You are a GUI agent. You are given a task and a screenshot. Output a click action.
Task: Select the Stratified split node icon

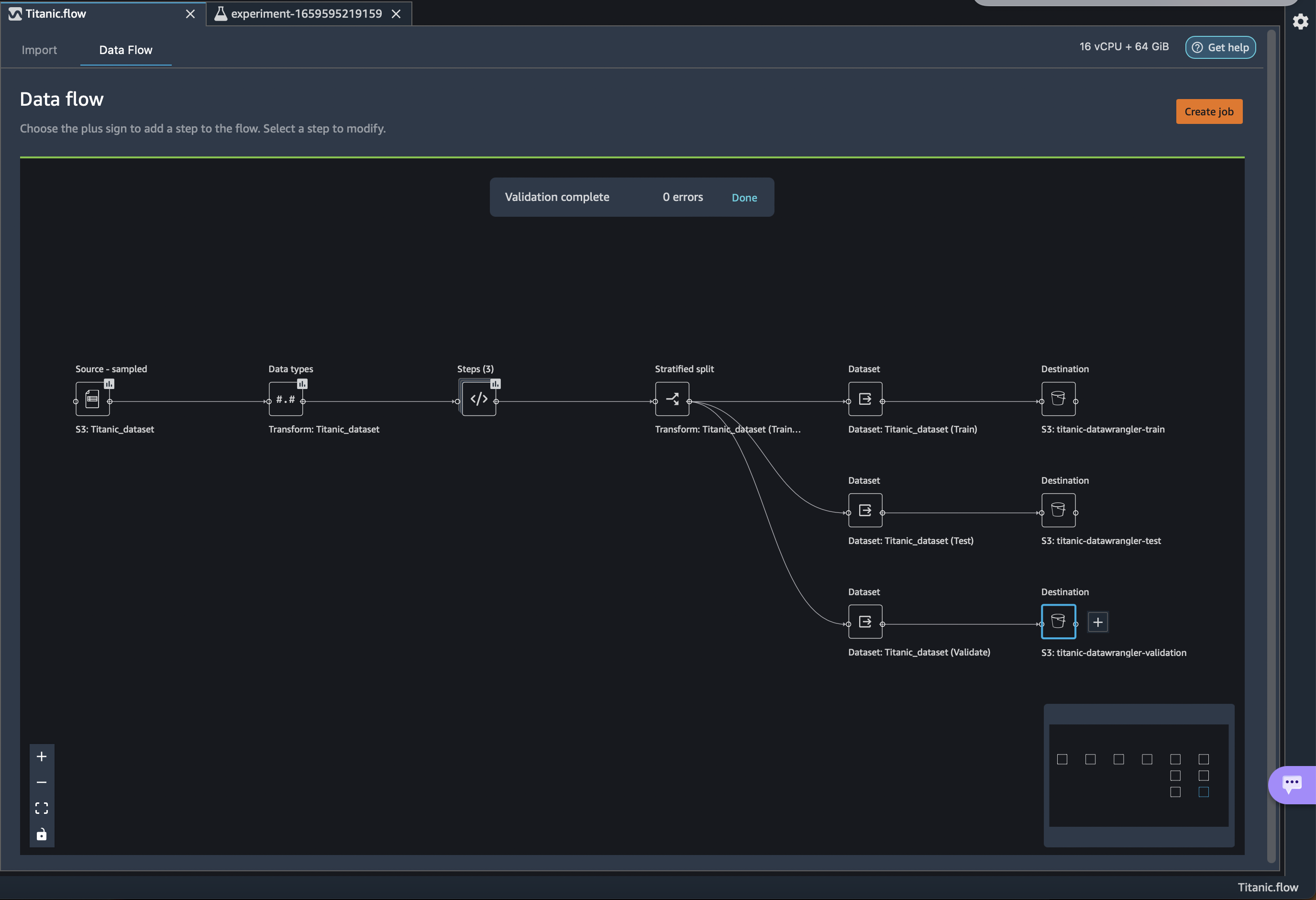coord(672,400)
